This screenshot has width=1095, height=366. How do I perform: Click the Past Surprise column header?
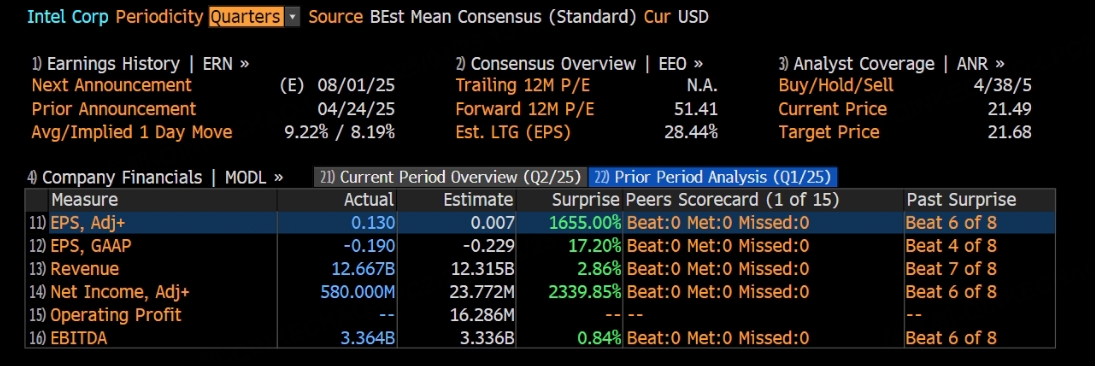(x=961, y=200)
